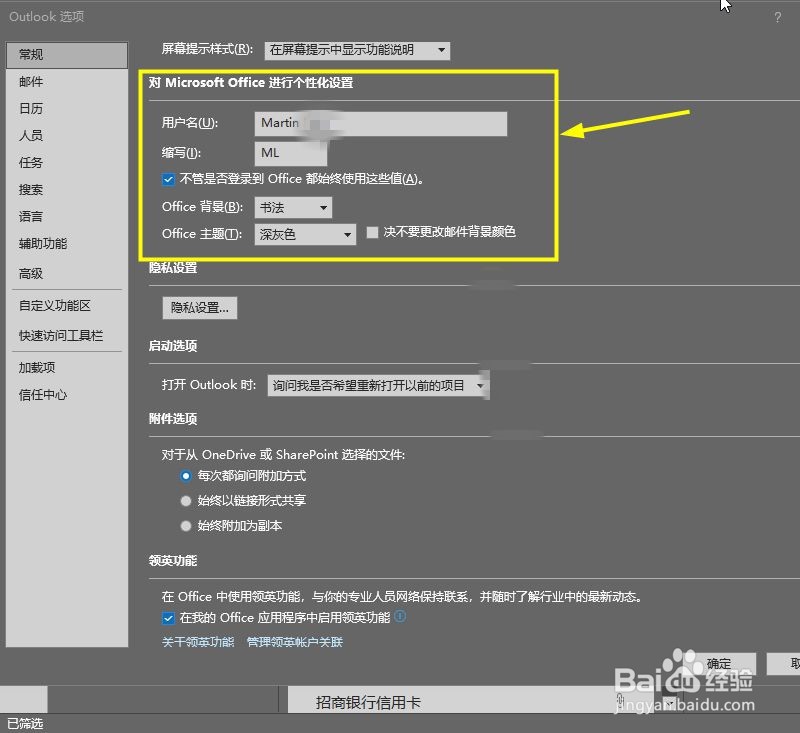The height and width of the screenshot is (733, 800).
Task: Click 招商银行信用卡 in the mail window
Action: 368,702
